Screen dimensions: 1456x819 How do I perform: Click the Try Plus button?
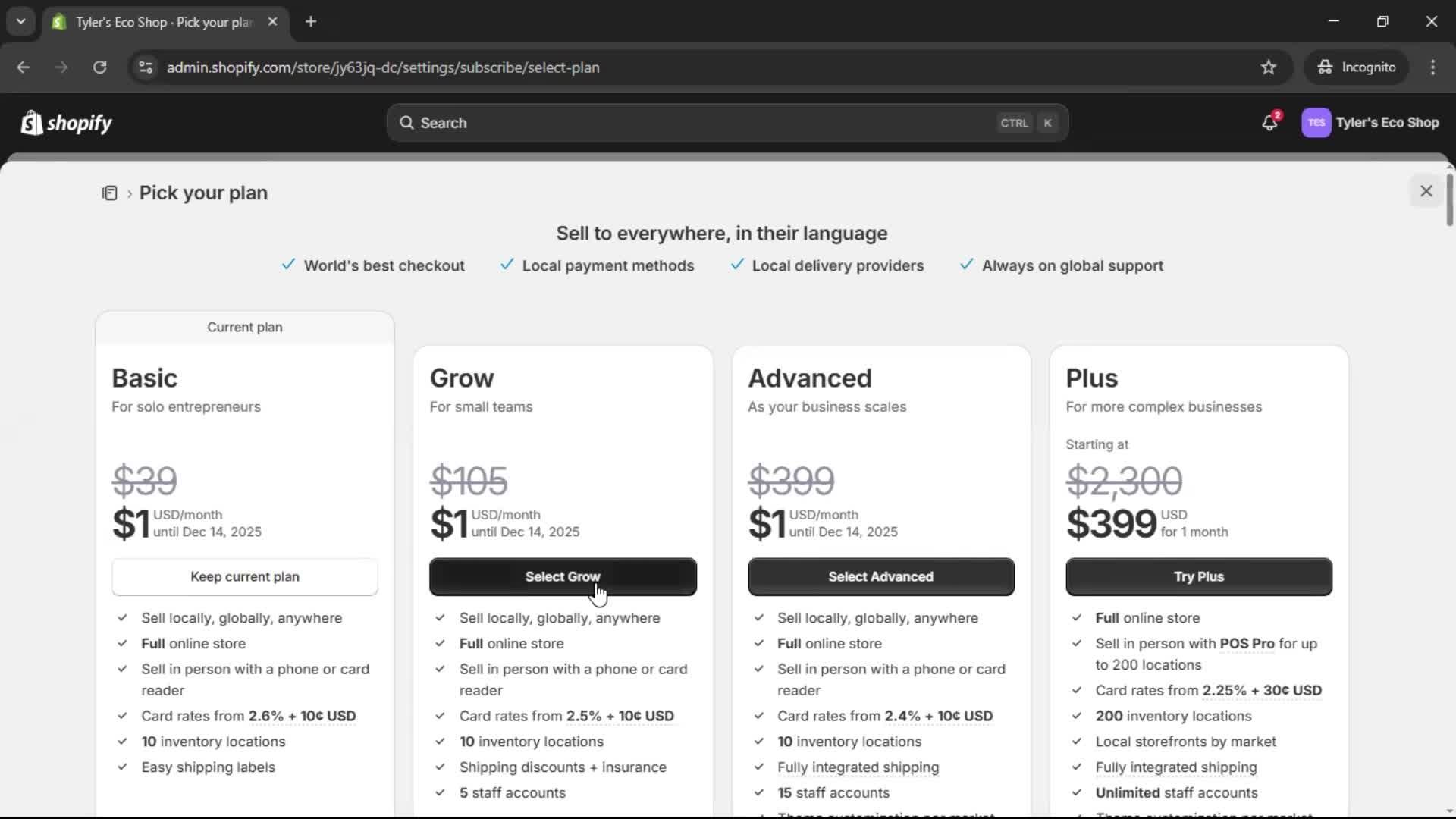coord(1198,577)
